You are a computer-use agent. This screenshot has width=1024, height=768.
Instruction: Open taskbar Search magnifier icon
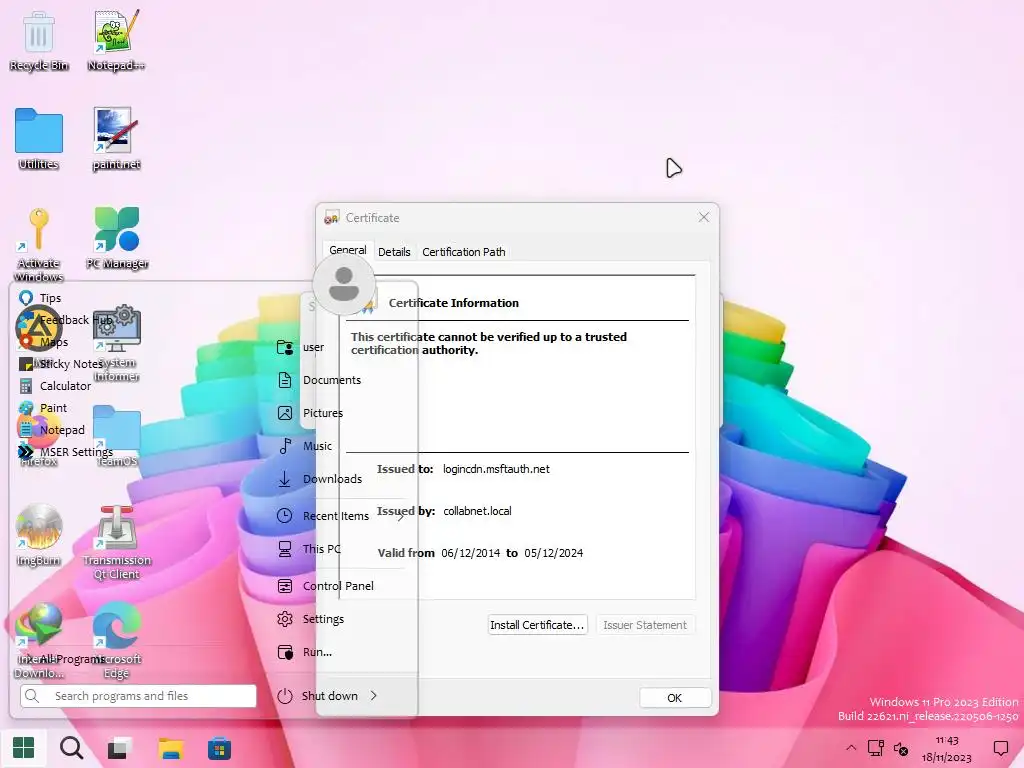pos(71,748)
